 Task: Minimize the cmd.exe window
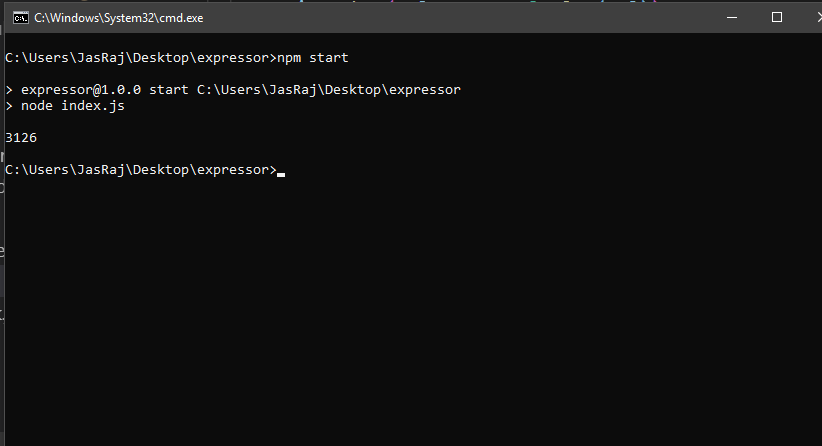point(732,17)
